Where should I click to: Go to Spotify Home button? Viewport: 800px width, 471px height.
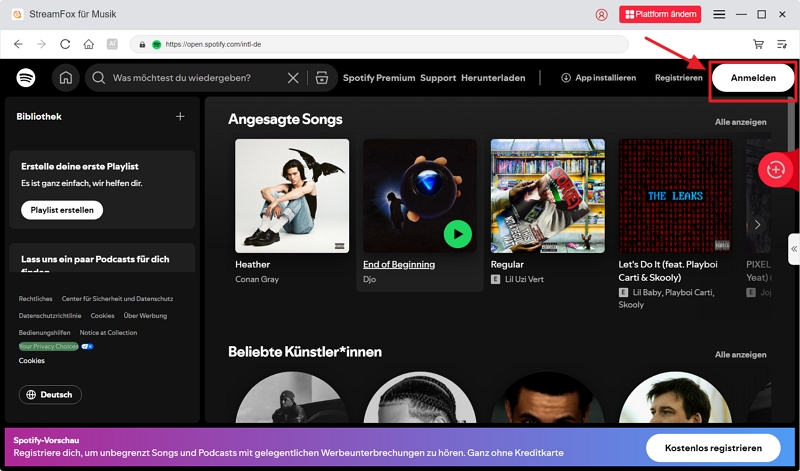point(66,78)
